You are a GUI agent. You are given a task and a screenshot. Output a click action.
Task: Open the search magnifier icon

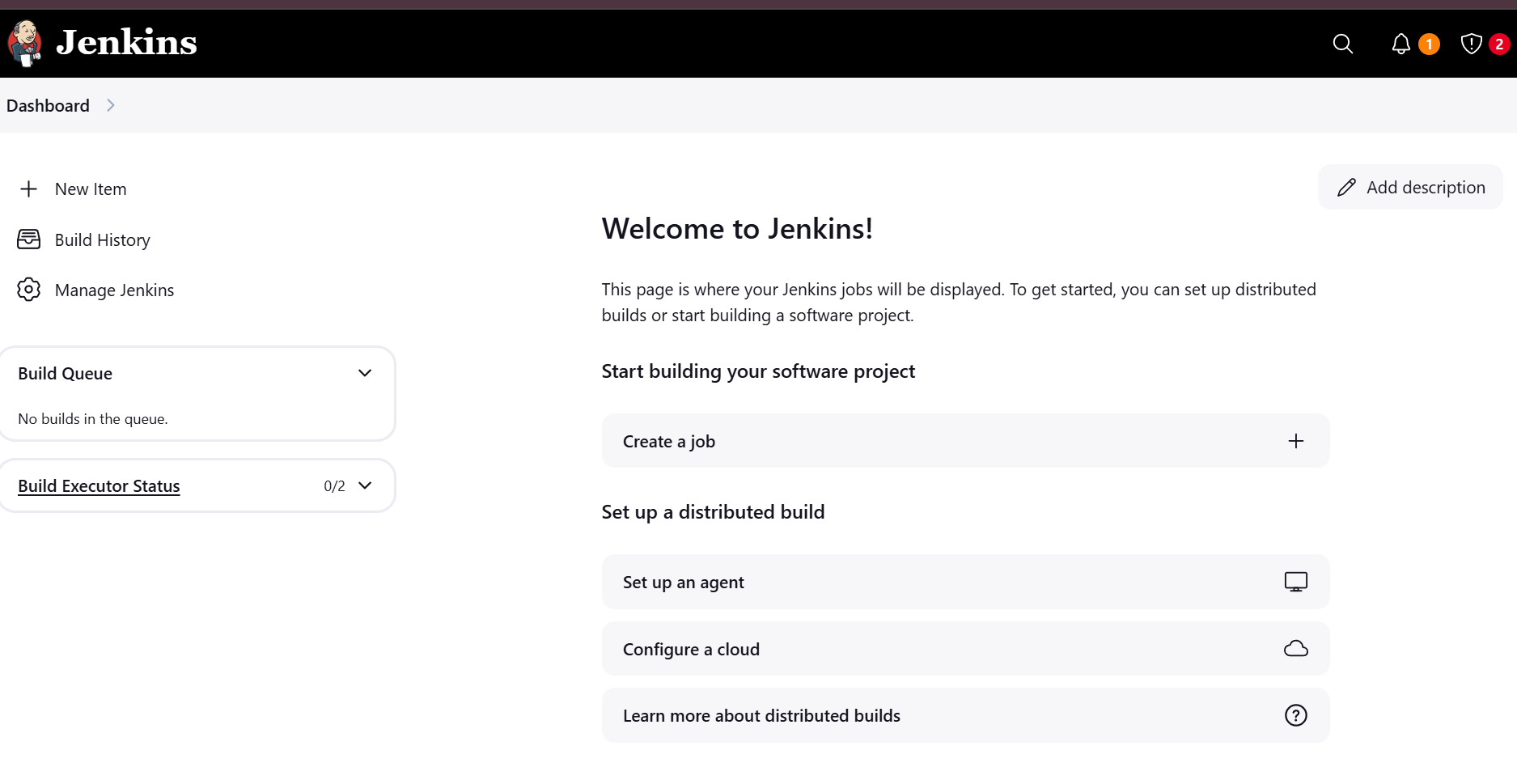pos(1343,44)
